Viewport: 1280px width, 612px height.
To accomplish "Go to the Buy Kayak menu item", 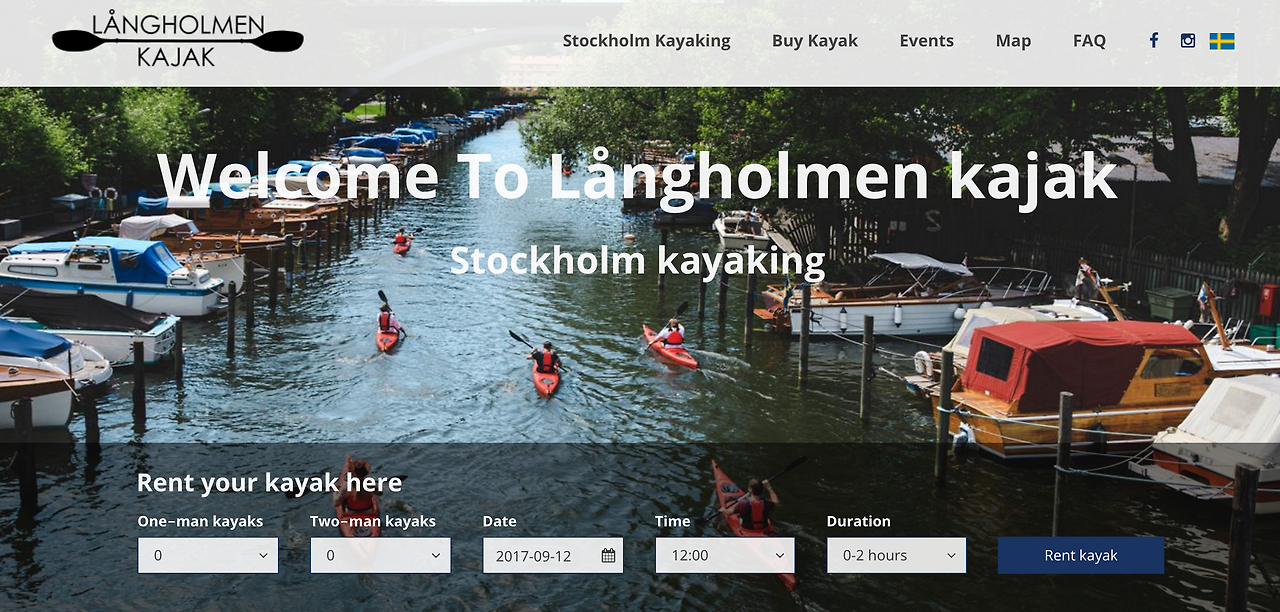I will click(815, 41).
